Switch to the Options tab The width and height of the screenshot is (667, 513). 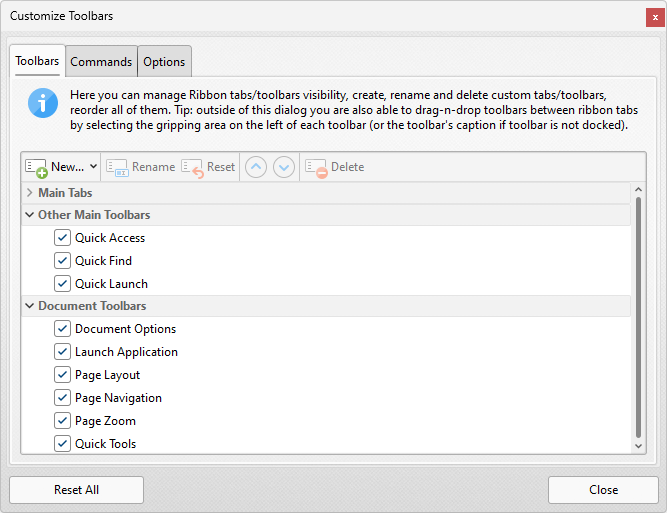pos(164,62)
